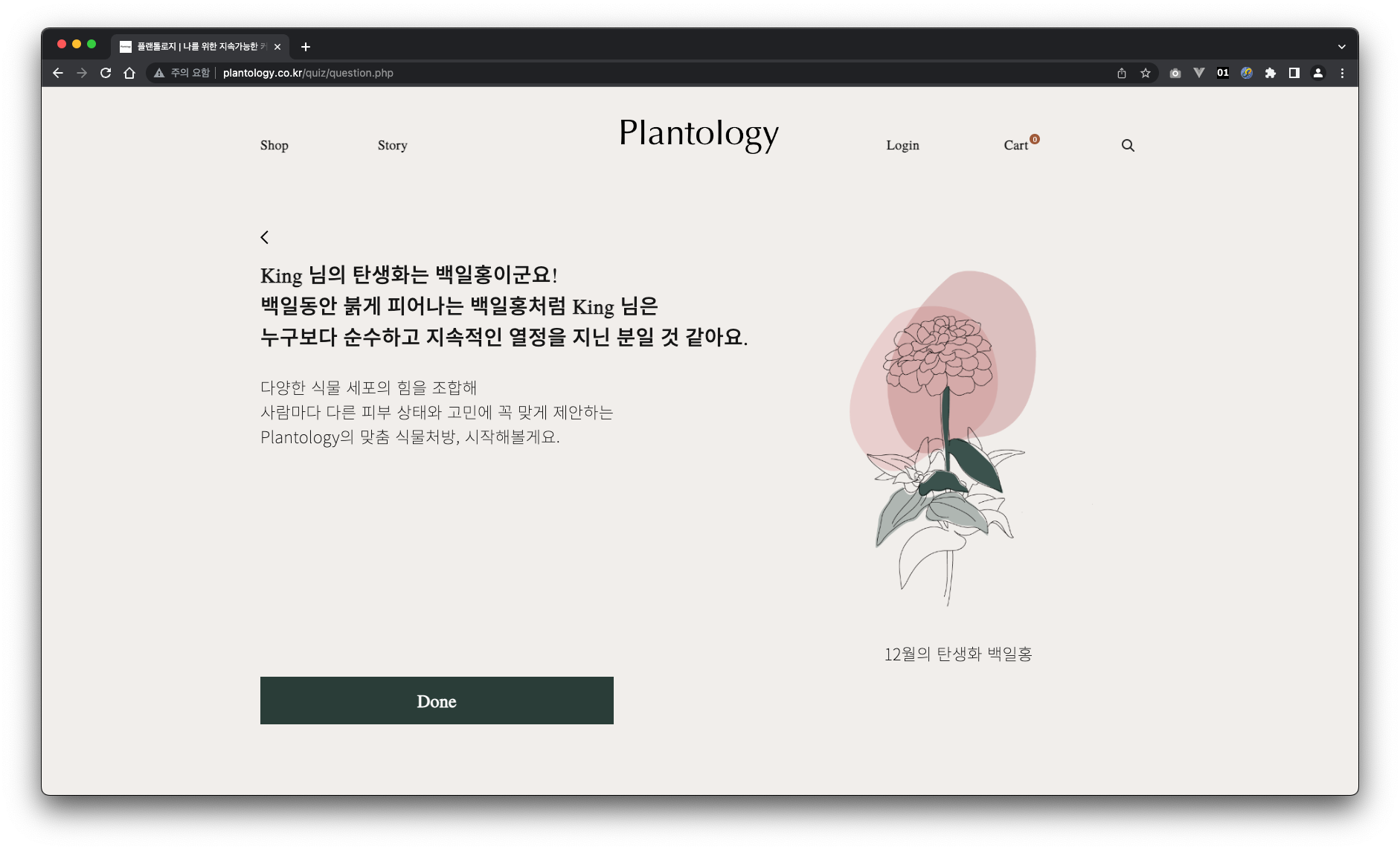Click the red close window button

pos(62,44)
